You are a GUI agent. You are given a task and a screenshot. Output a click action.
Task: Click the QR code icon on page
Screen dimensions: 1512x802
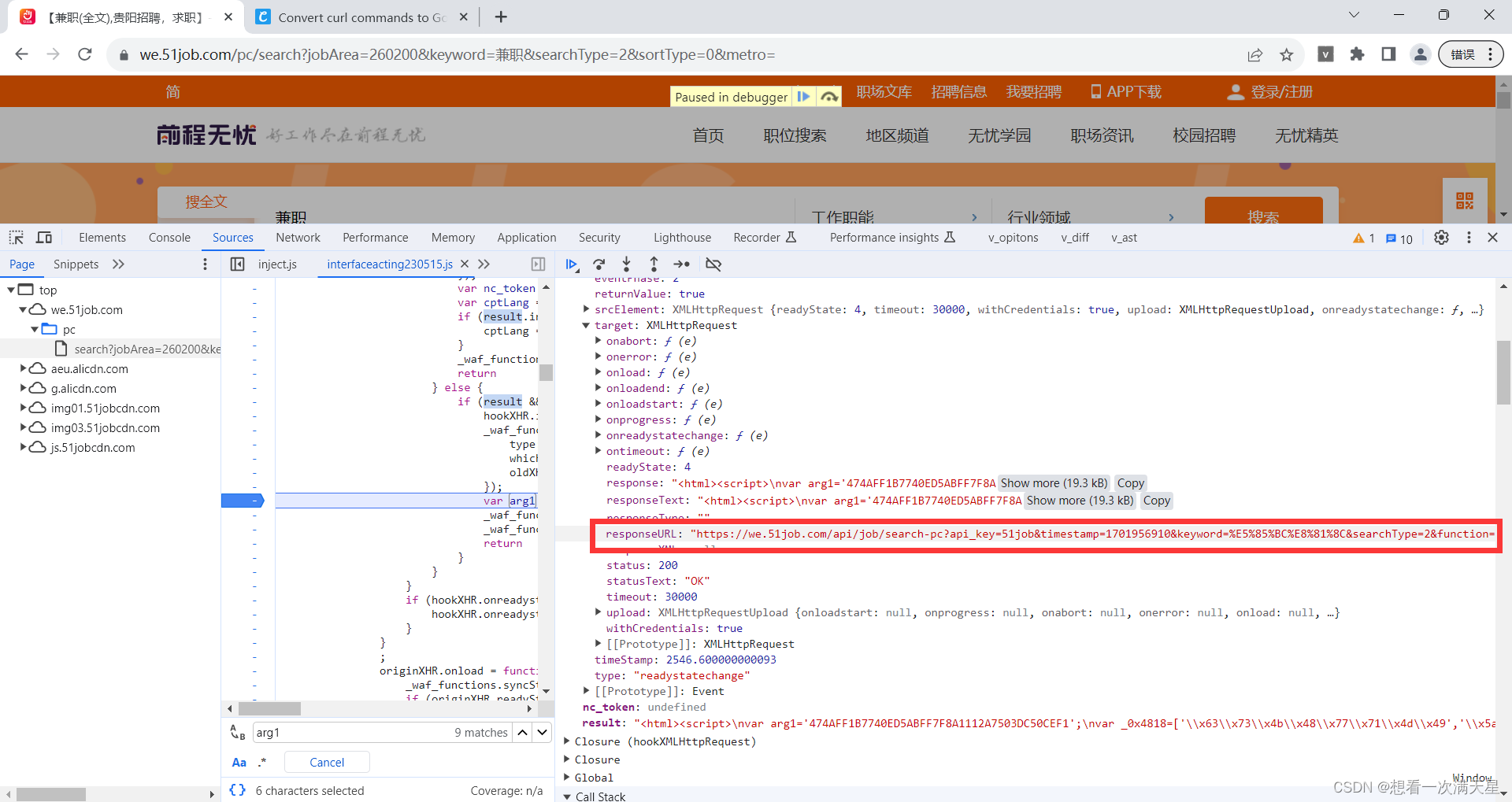coord(1465,201)
